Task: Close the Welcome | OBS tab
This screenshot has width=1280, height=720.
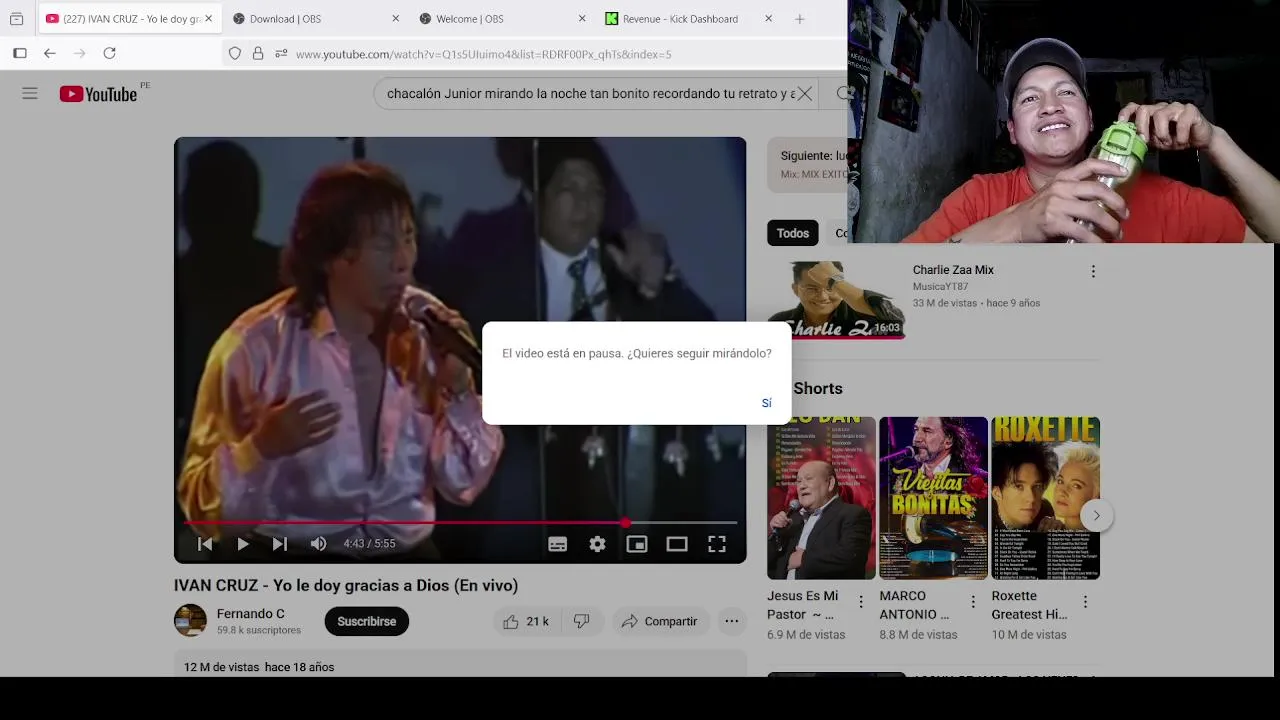Action: click(582, 19)
